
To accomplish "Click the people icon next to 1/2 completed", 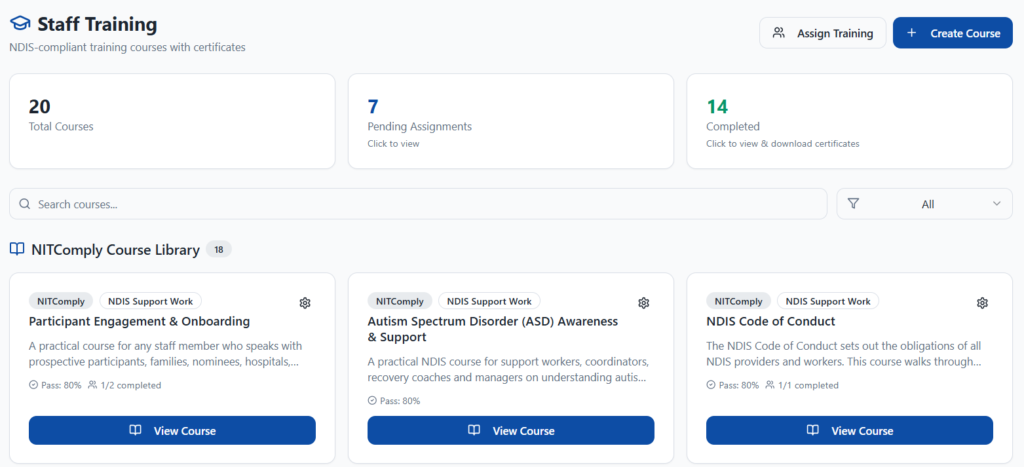I will [92, 385].
